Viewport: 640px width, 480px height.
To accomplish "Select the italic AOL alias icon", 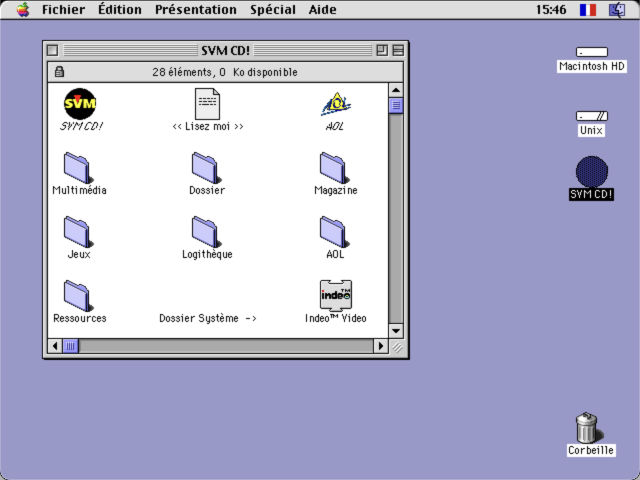I will [336, 104].
